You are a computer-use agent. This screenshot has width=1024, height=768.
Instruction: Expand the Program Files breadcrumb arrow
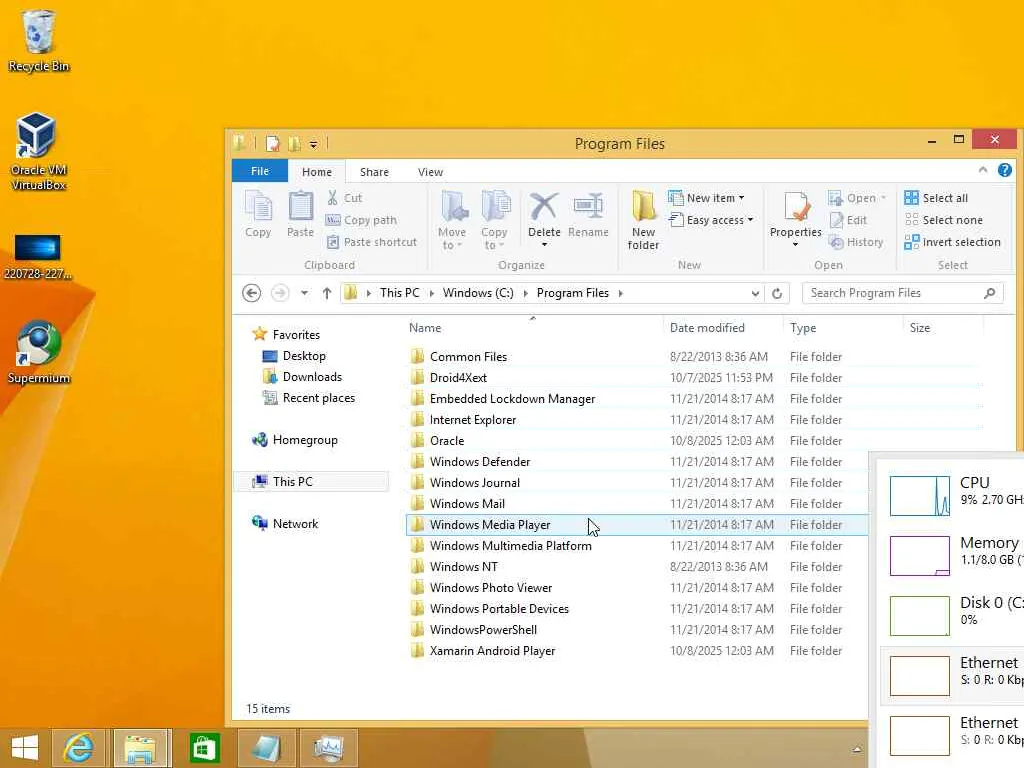[620, 293]
